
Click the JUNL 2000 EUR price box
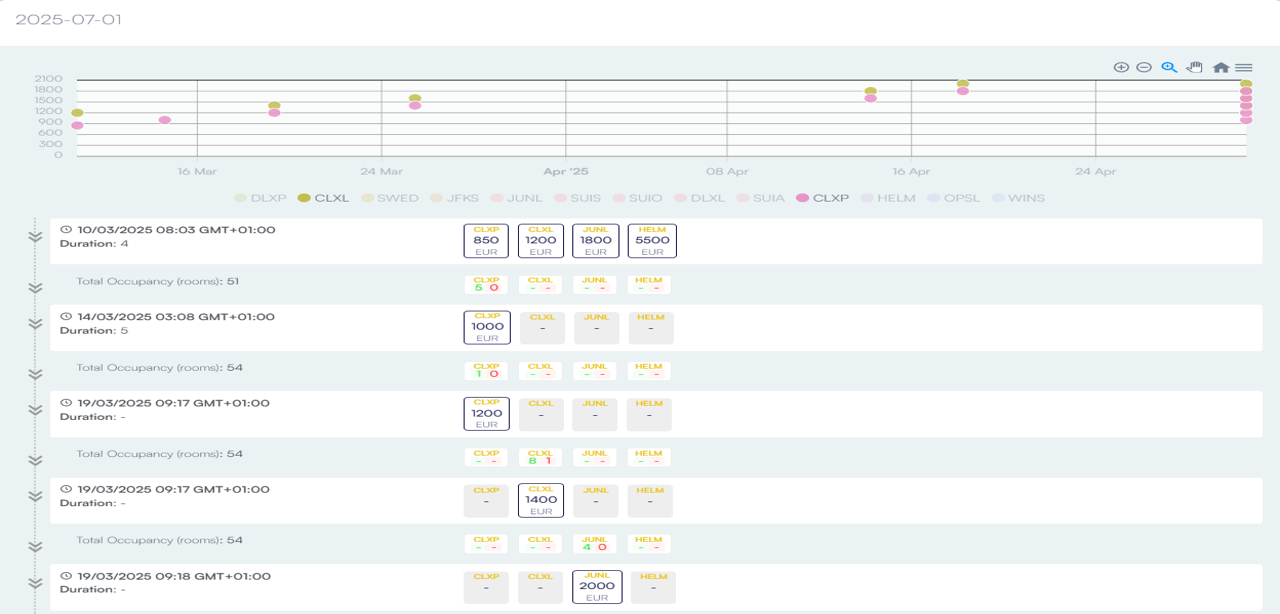pyautogui.click(x=597, y=587)
